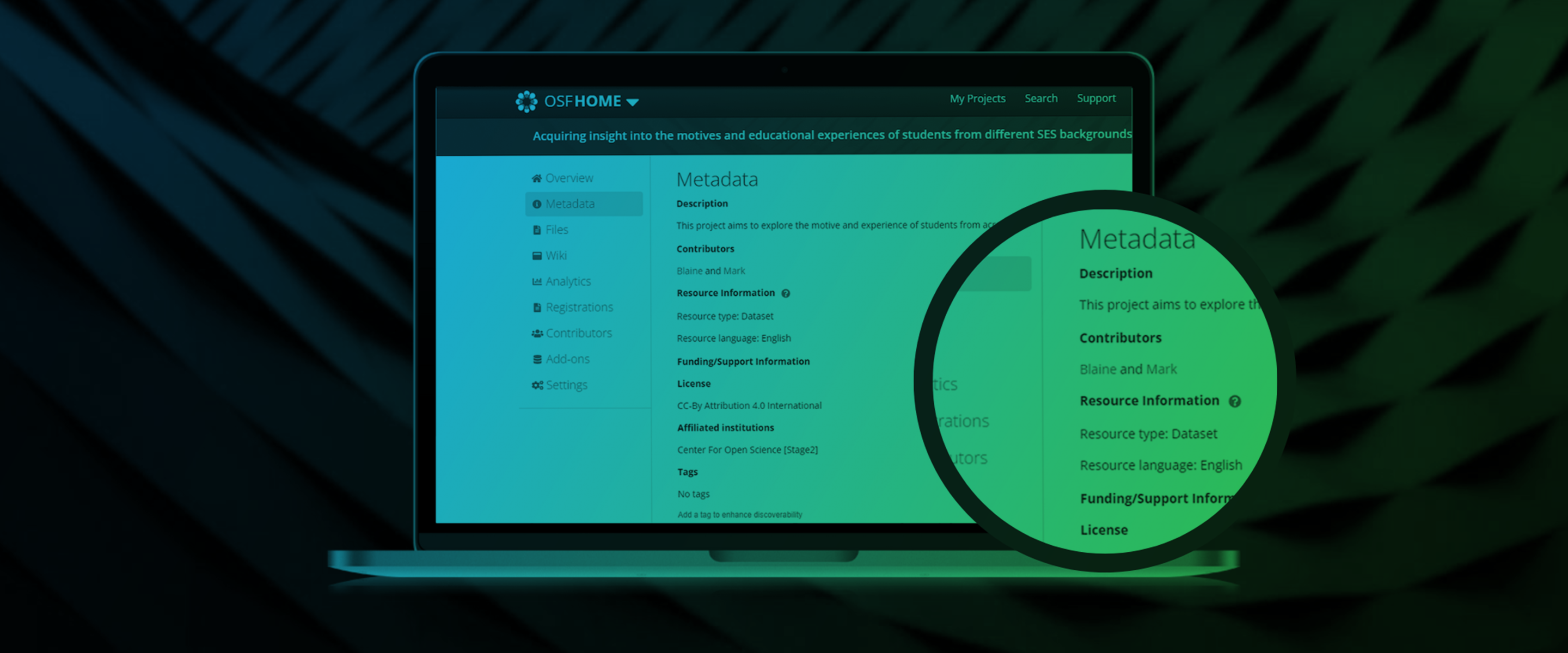Click the Contributors people icon in sidebar
The image size is (1568, 653).
[537, 334]
